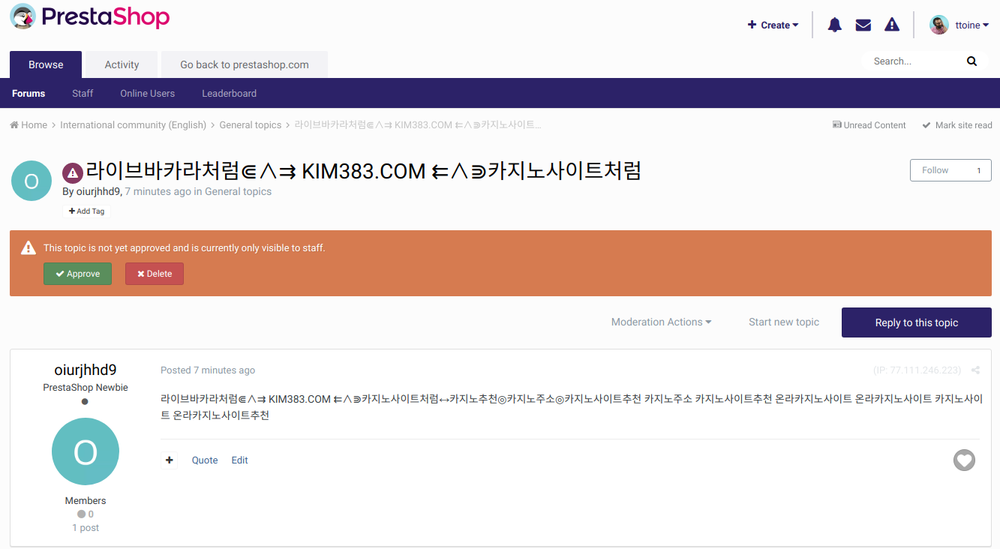Click the pending approval badge beside title
This screenshot has height=549, width=1000.
[x=73, y=172]
